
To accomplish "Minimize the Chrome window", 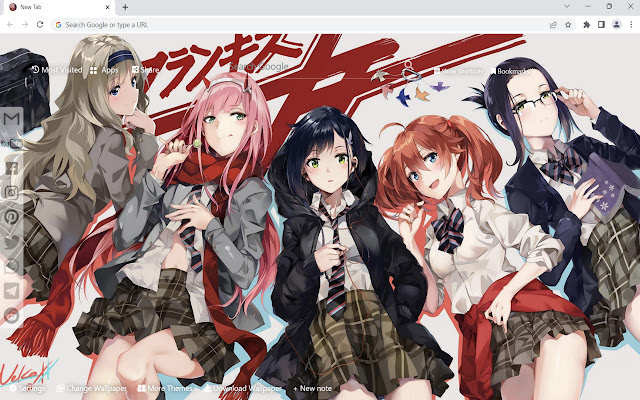I will pos(588,6).
